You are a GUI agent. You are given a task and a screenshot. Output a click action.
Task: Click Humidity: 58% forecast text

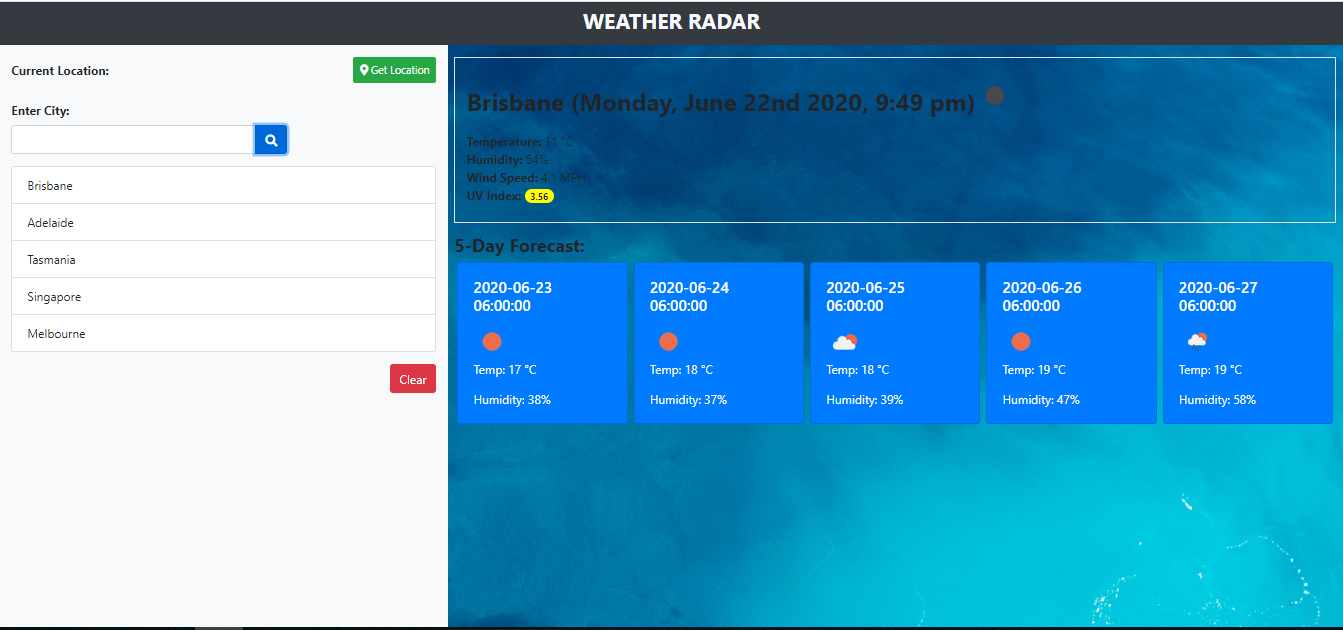(1217, 400)
